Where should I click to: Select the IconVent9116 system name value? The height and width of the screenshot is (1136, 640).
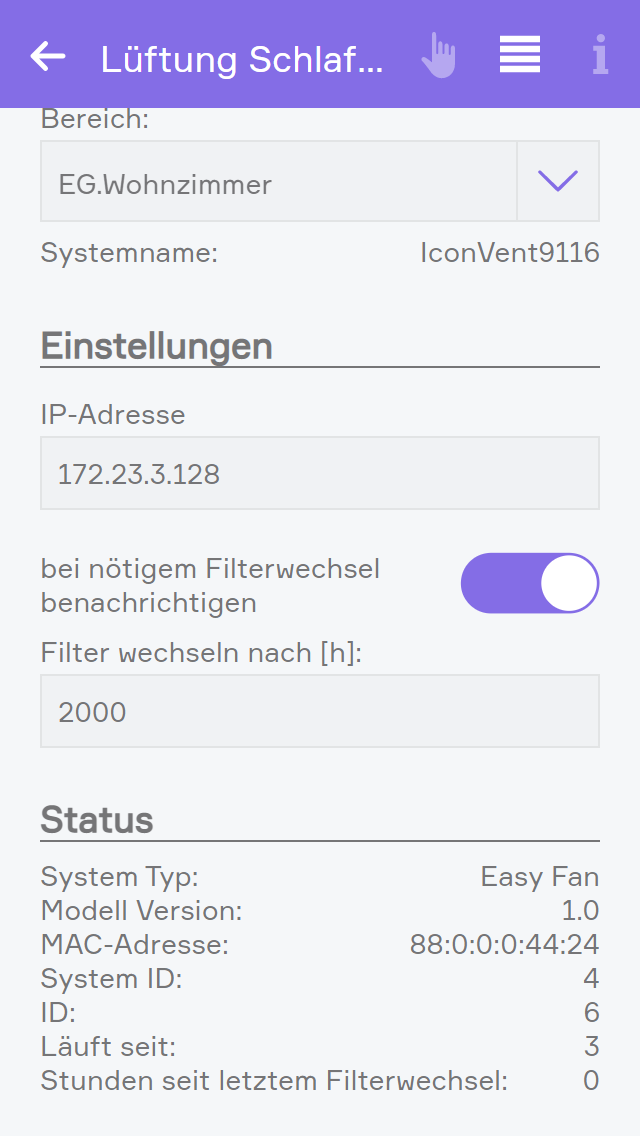[x=509, y=253]
